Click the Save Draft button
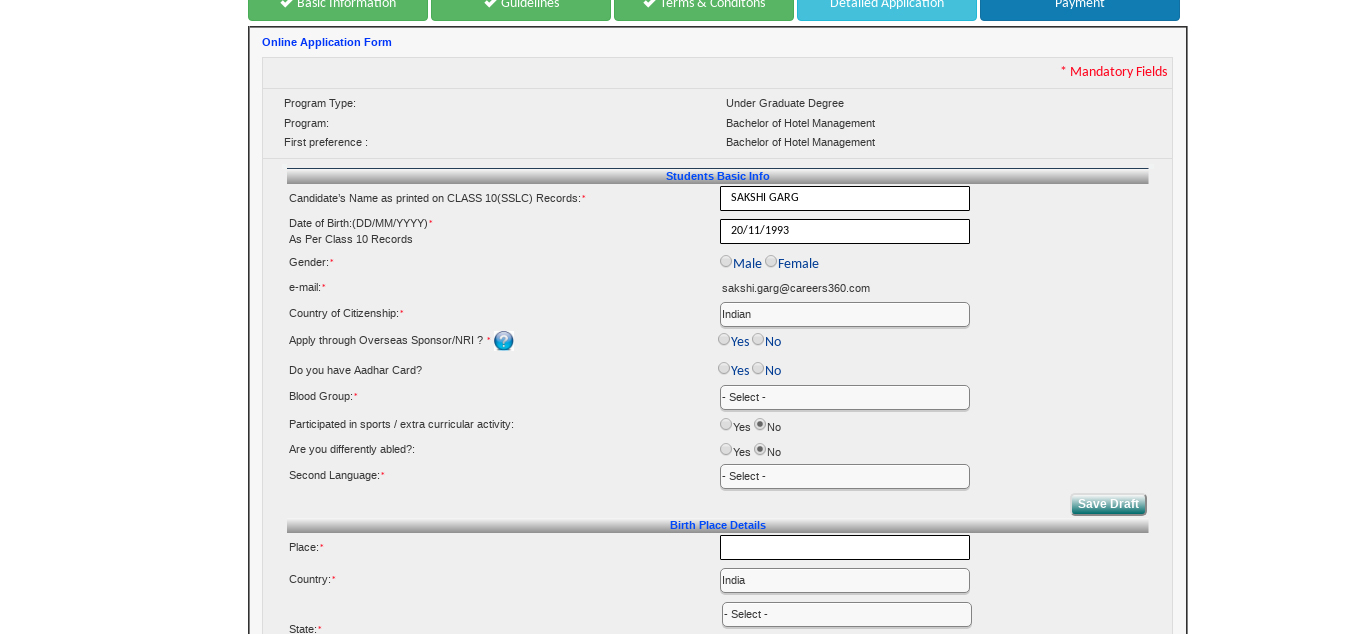Viewport: 1366px width, 634px height. [x=1108, y=504]
